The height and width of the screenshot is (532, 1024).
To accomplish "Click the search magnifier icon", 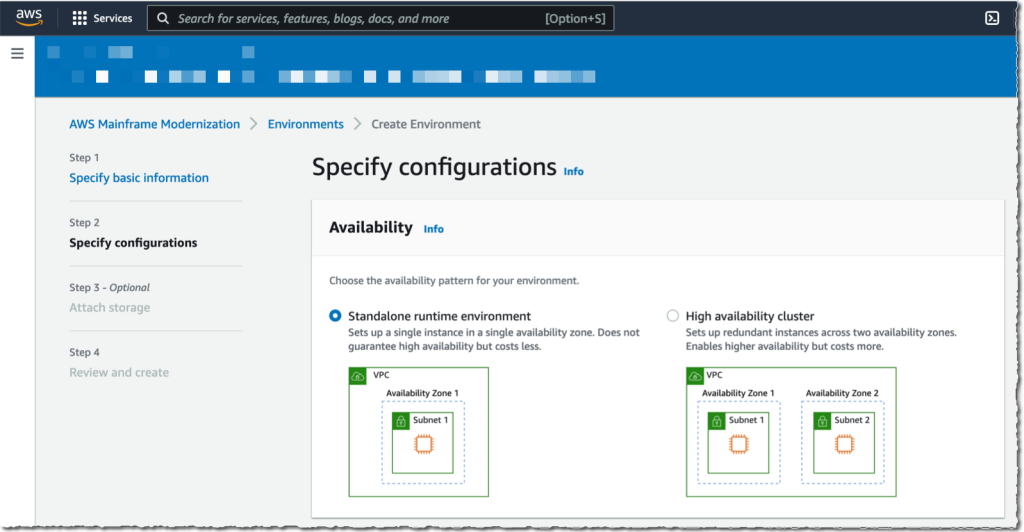I will [x=163, y=18].
